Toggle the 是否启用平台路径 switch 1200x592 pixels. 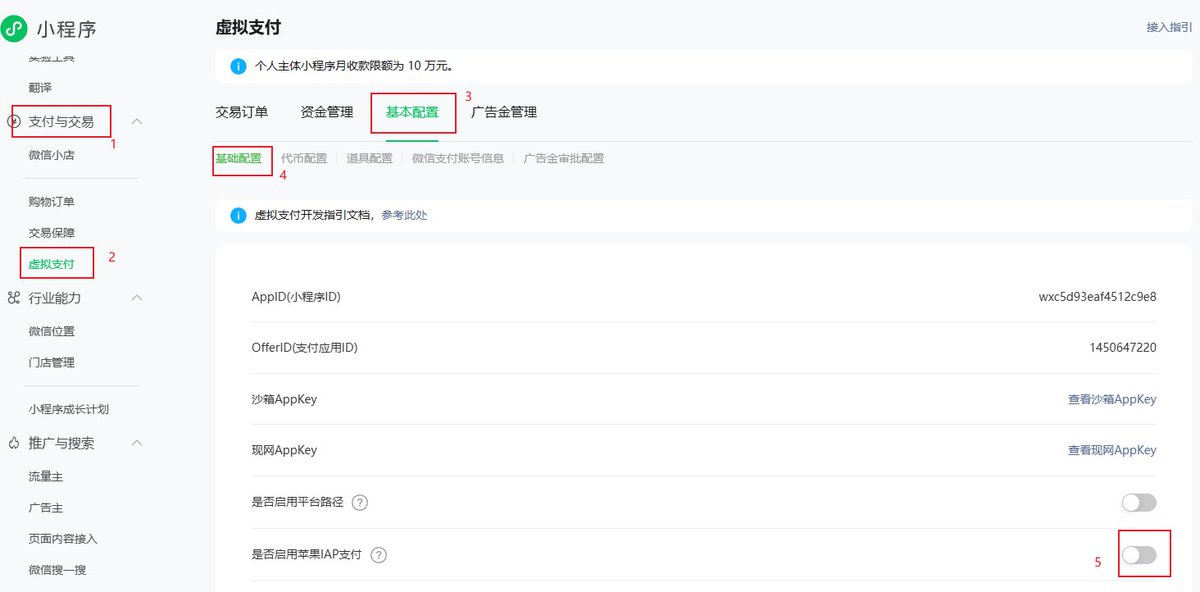1139,502
